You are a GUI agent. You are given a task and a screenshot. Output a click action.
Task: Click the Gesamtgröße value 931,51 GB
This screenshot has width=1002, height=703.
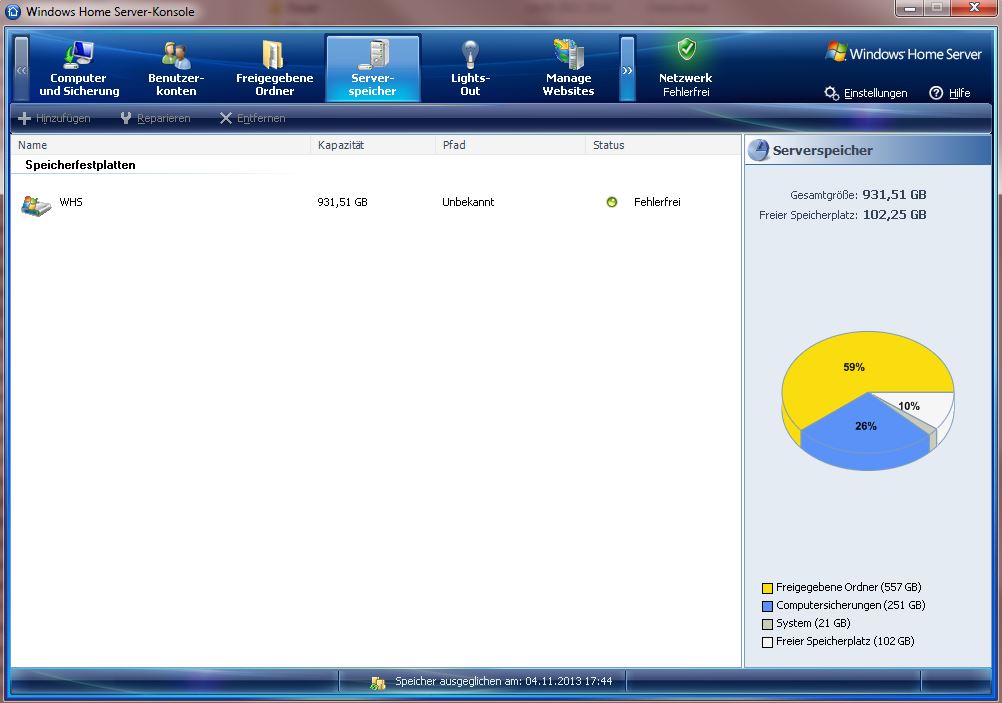click(894, 195)
